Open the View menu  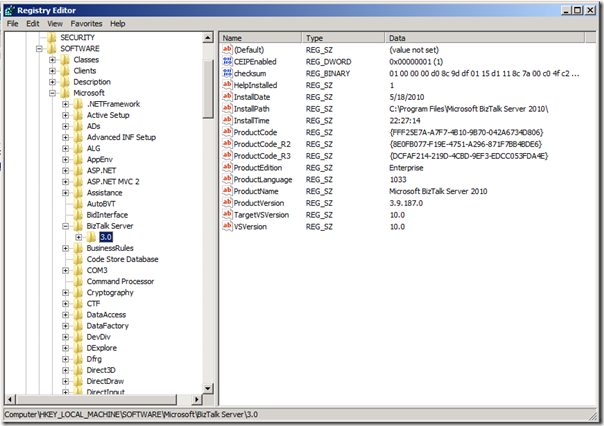(55, 23)
